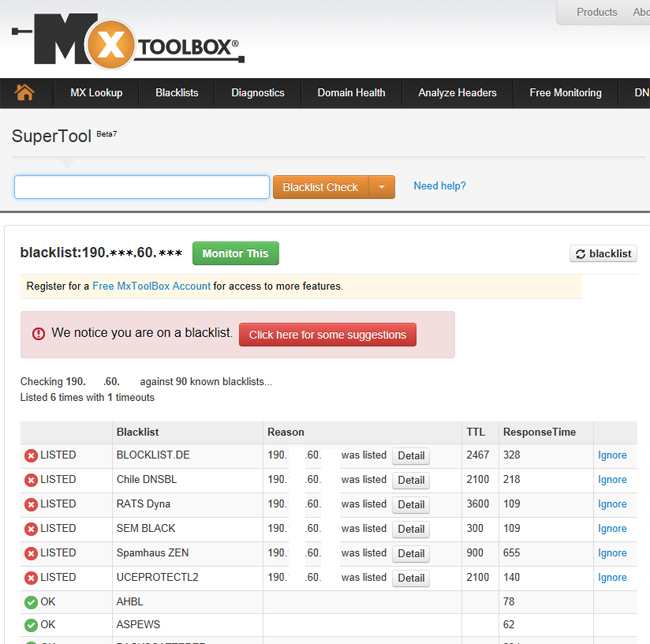
Task: Open the Analyze Headers menu item
Action: (457, 92)
